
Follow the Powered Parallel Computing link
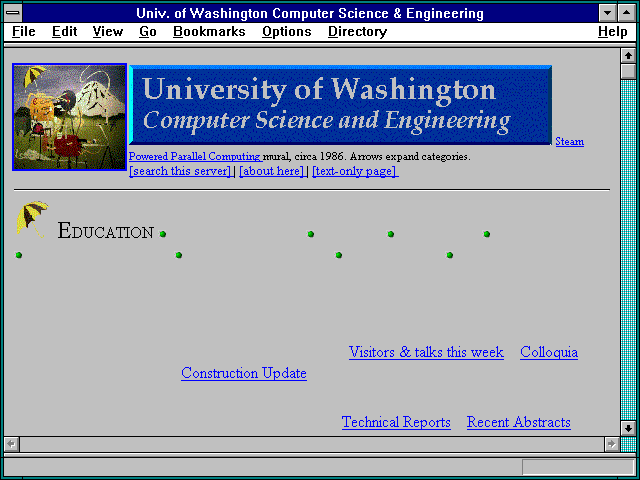point(195,156)
